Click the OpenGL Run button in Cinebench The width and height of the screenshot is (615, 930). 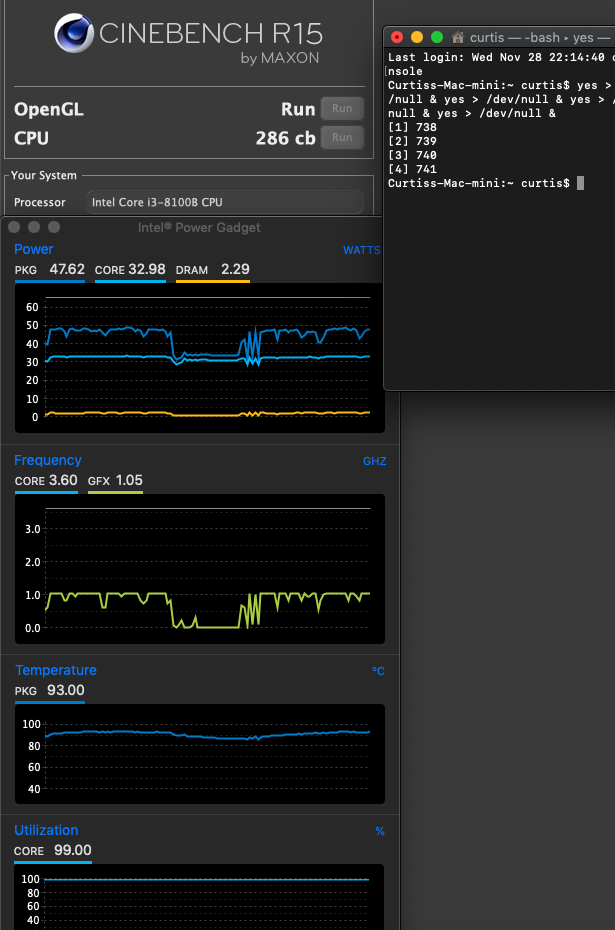pyautogui.click(x=342, y=109)
